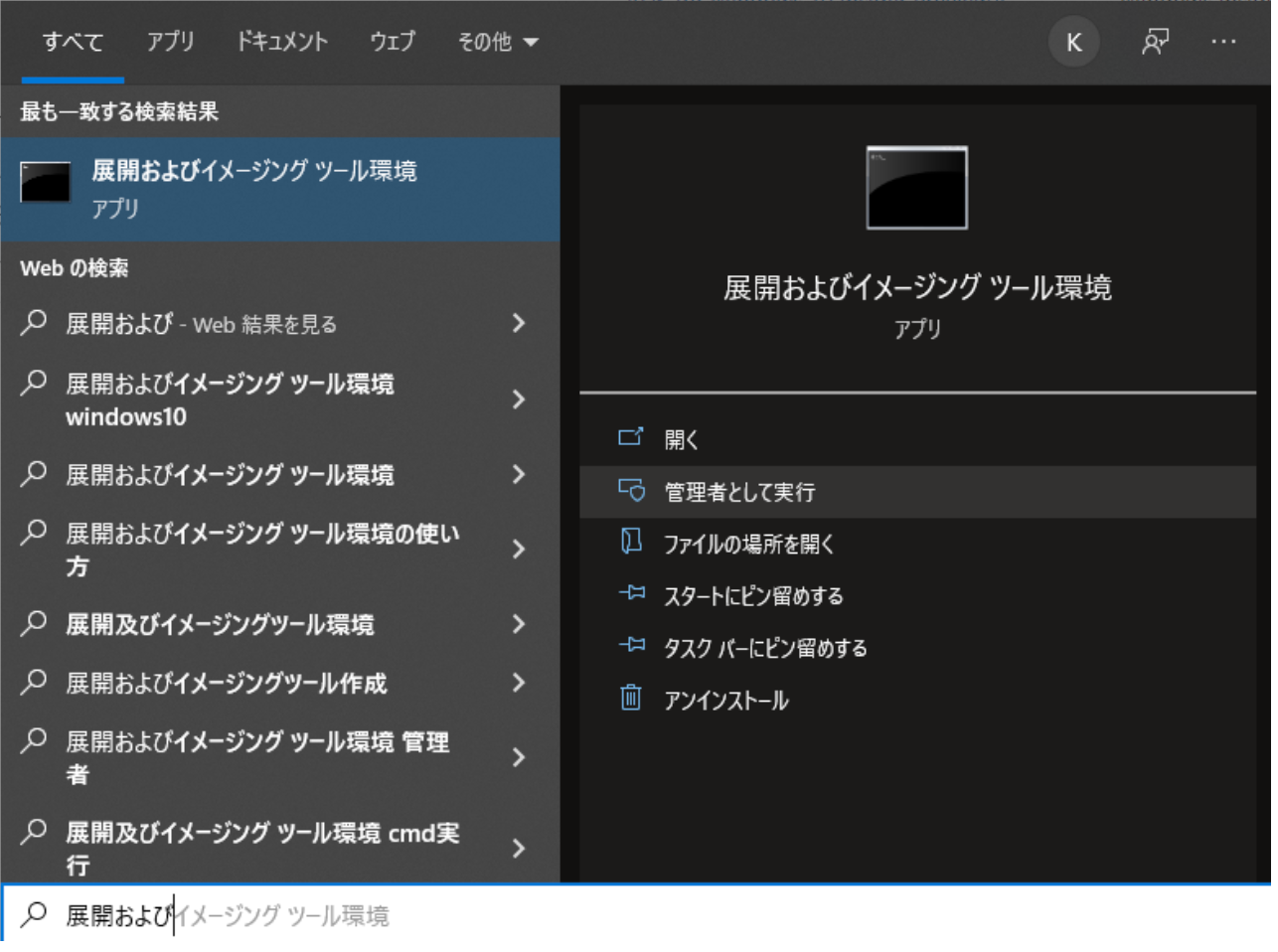Switch to the アプリ tab
Viewport: 1278px width, 952px height.
(x=171, y=42)
